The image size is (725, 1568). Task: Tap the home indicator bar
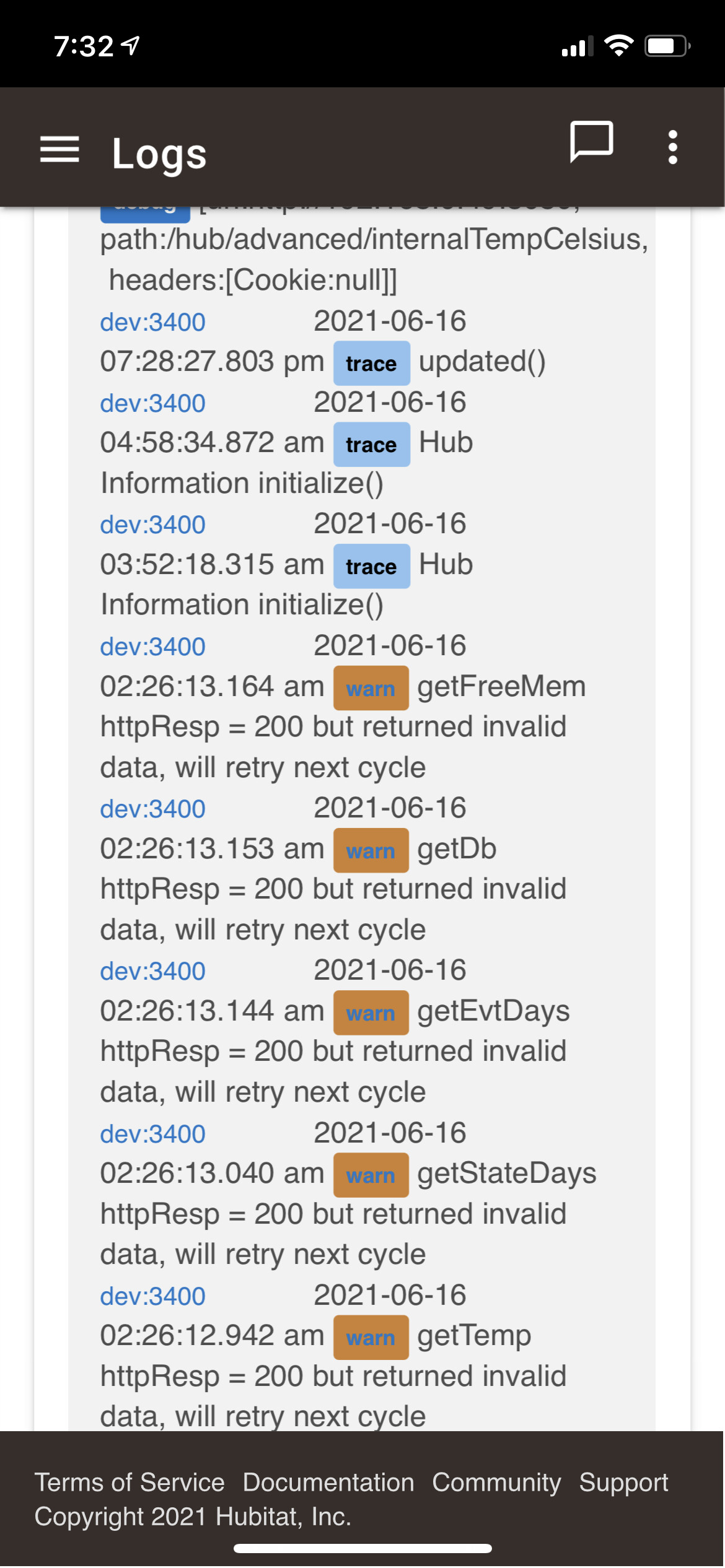coord(362,1549)
